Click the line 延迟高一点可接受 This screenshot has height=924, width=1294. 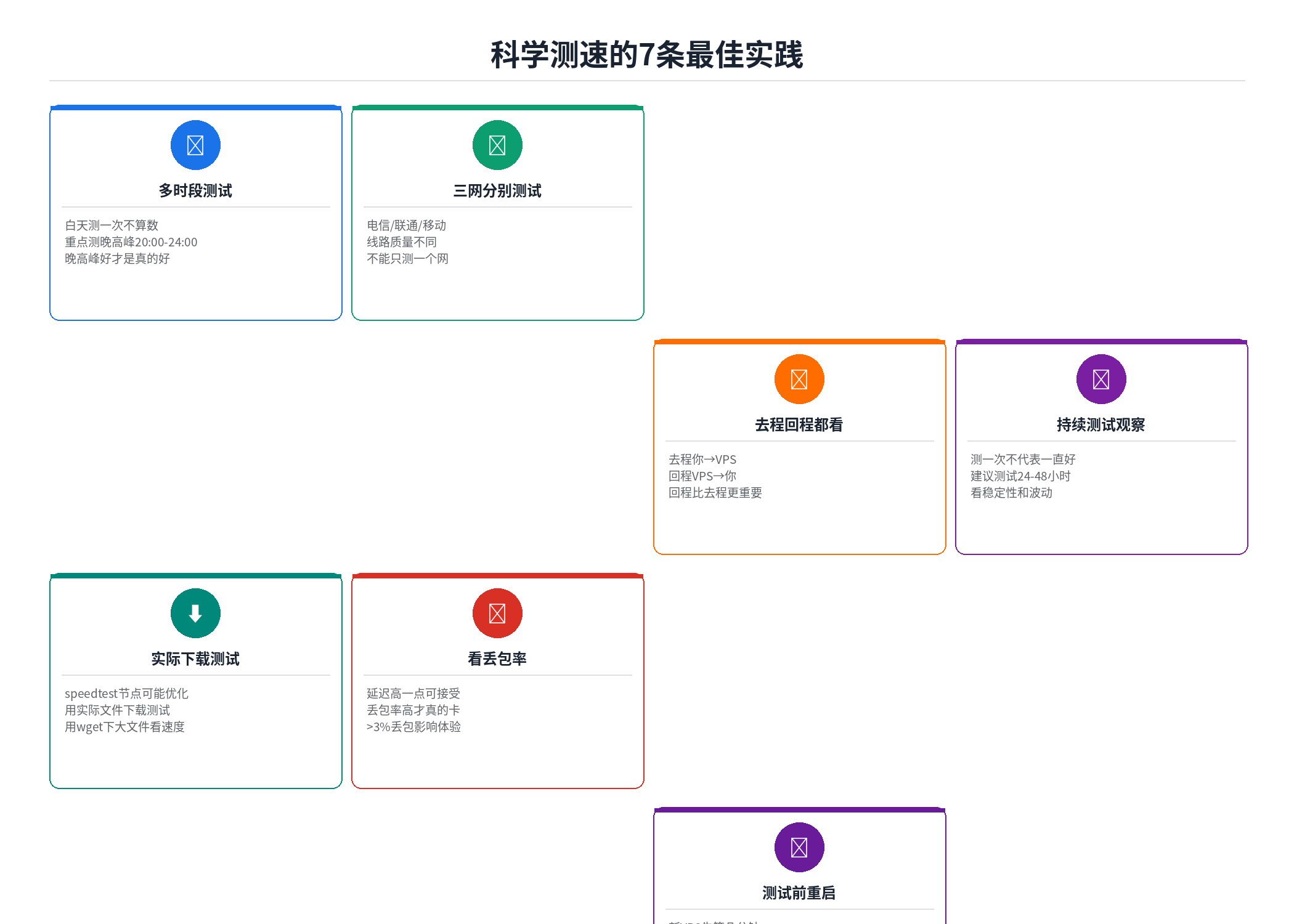413,694
